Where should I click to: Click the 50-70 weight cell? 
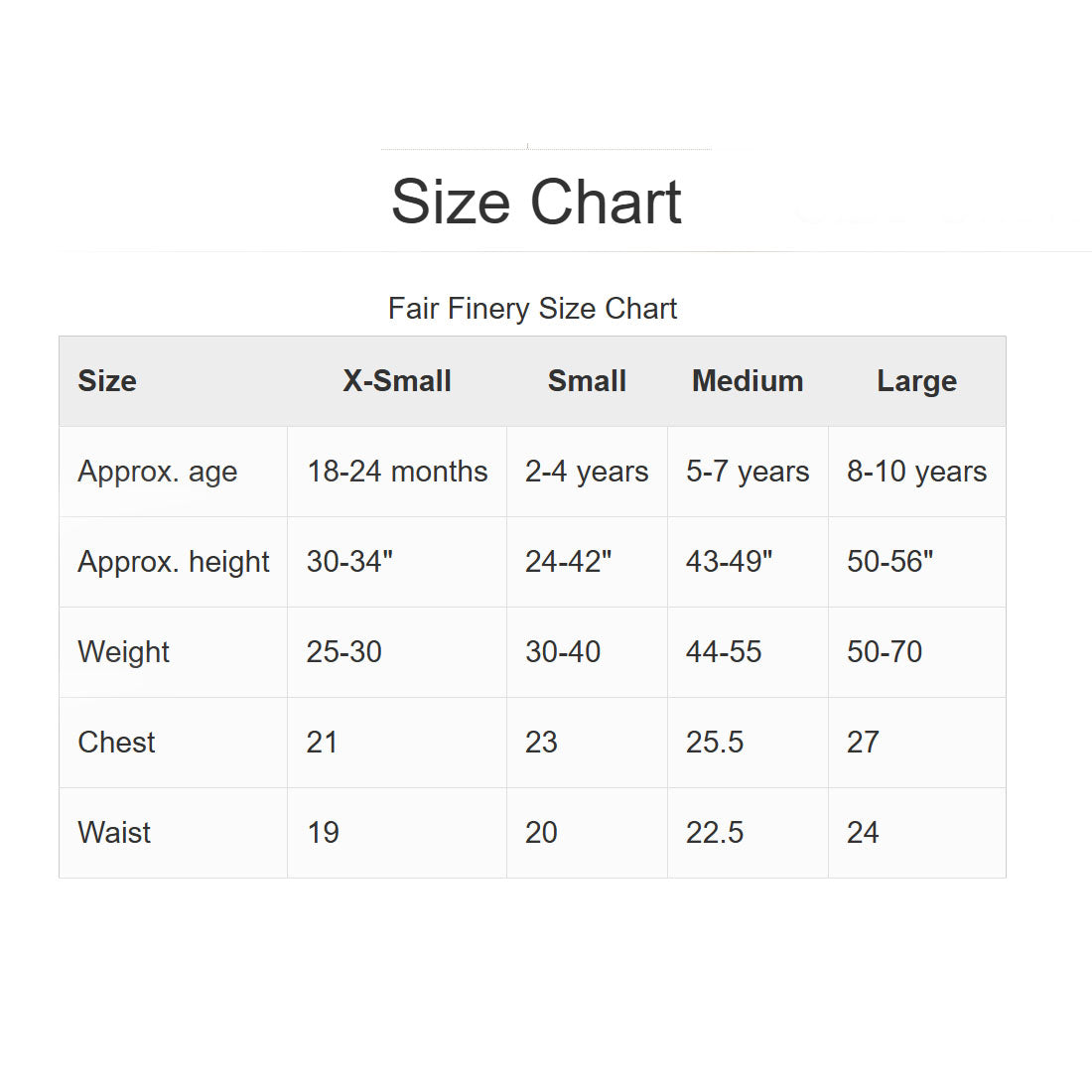pyautogui.click(x=885, y=652)
